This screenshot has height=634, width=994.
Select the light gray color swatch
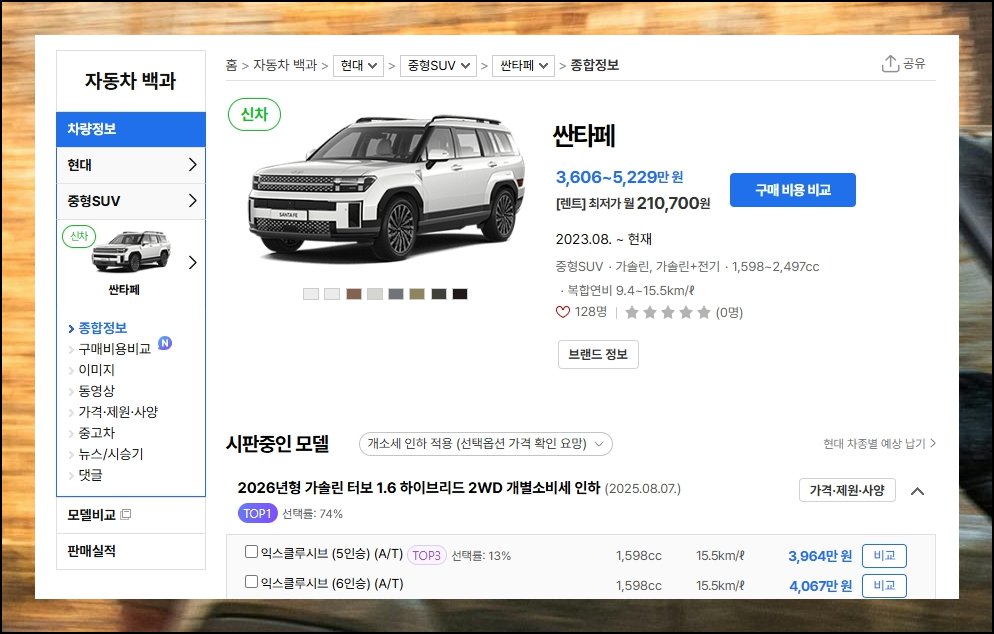click(x=375, y=294)
